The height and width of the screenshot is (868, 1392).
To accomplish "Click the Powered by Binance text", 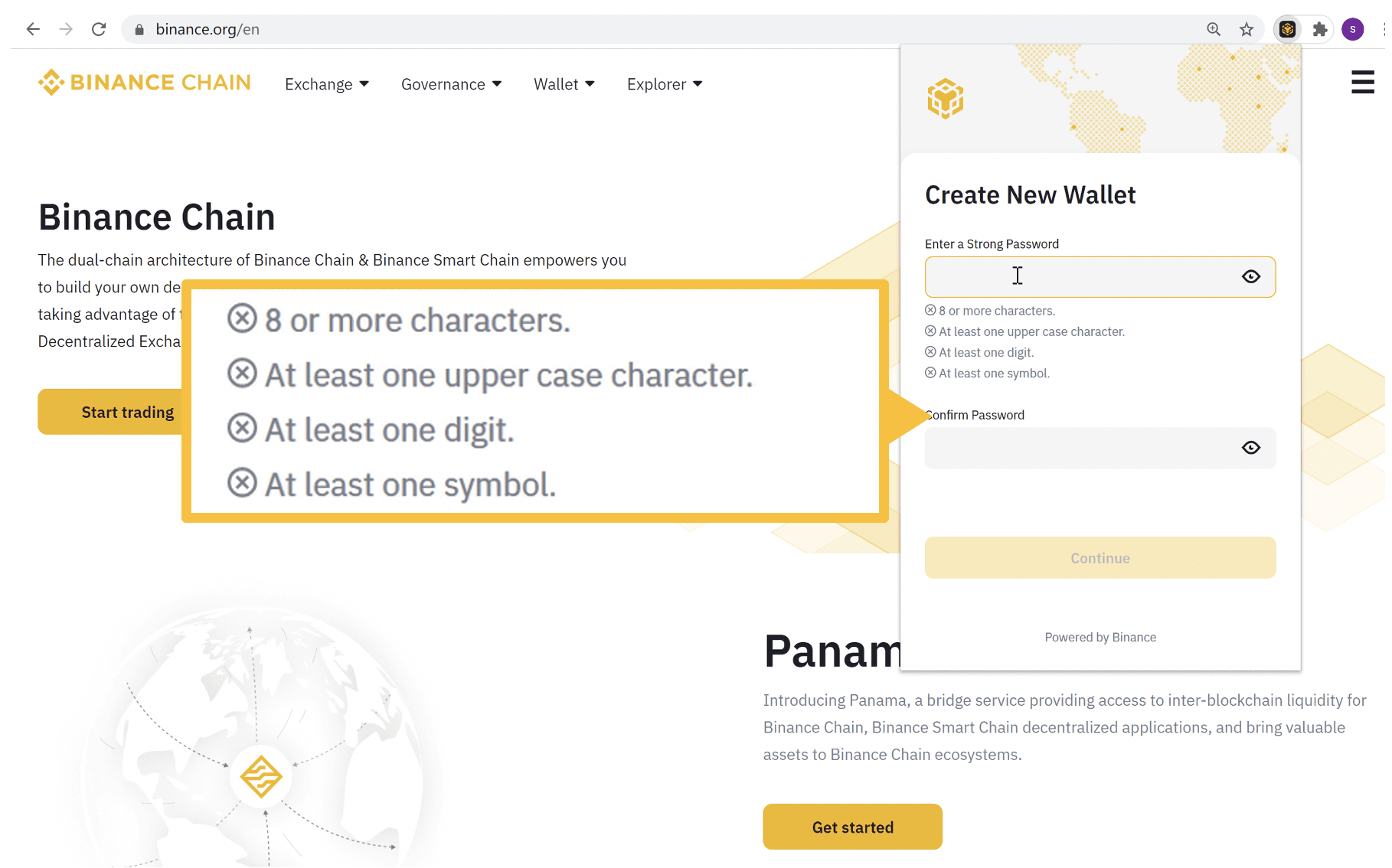I will point(1100,637).
